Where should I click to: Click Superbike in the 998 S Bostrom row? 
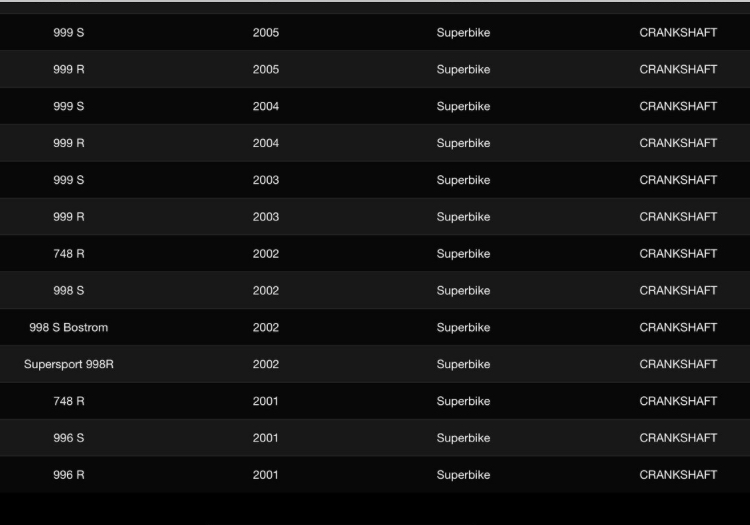point(463,327)
